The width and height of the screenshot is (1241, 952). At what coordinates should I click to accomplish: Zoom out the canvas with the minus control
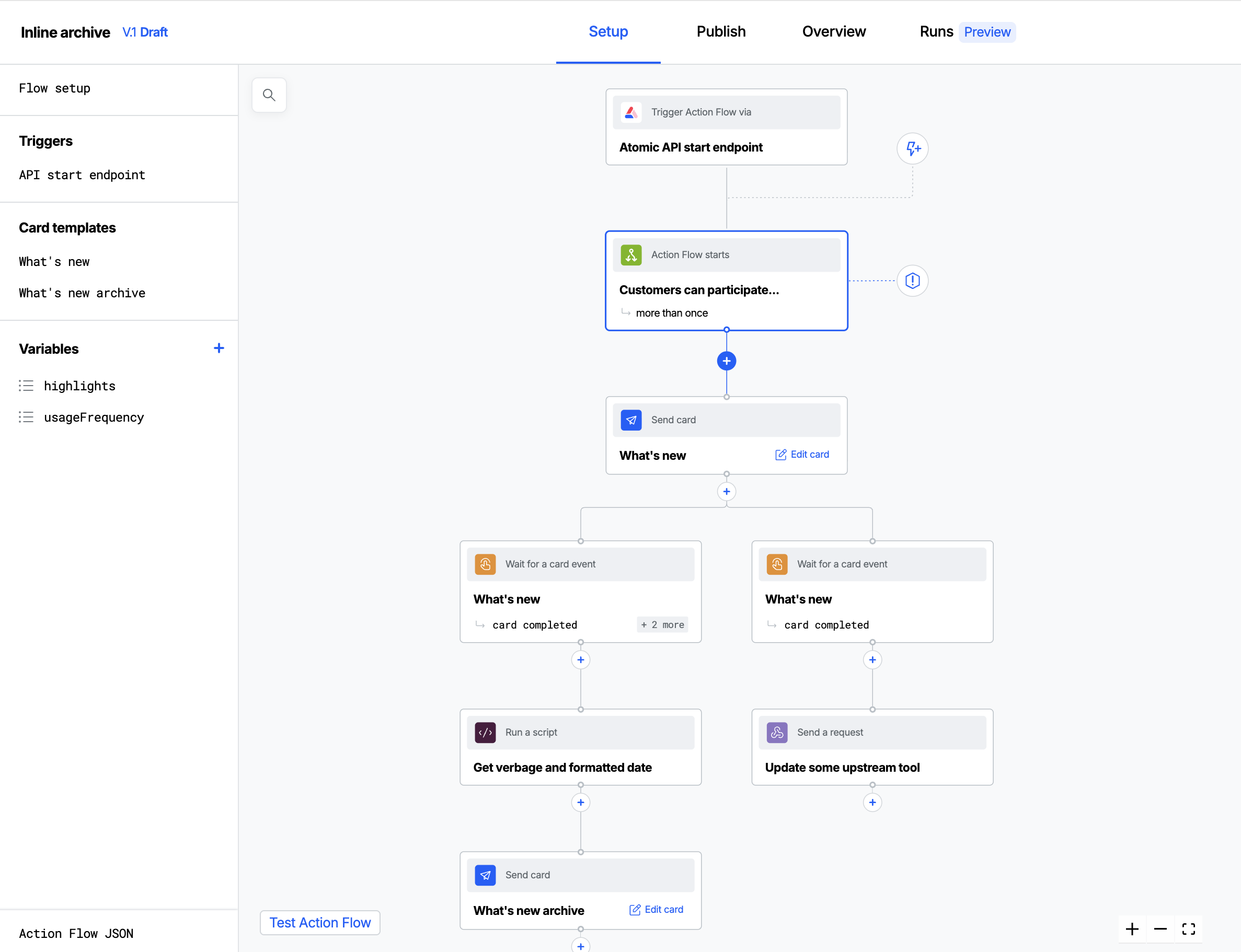pos(1160,930)
